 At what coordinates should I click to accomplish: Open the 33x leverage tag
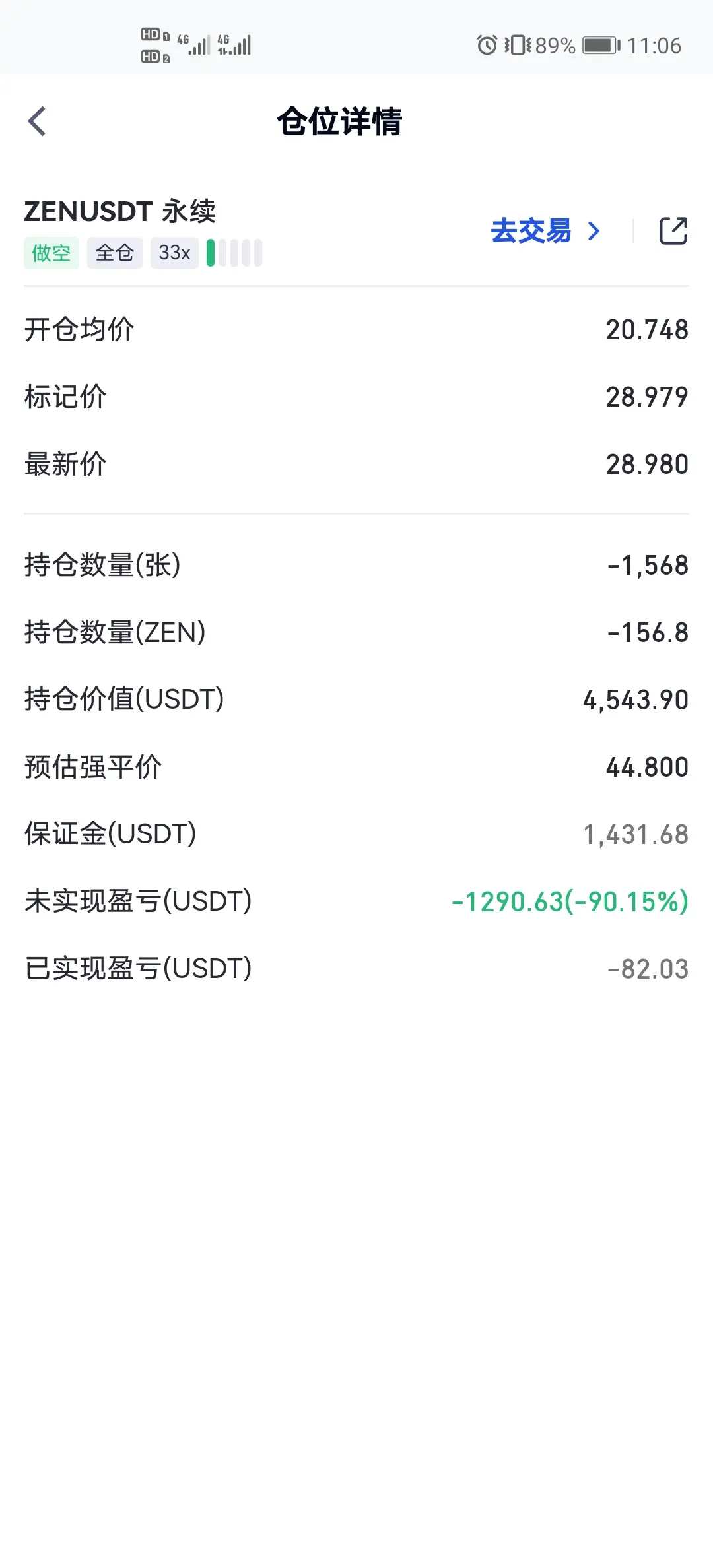(x=174, y=253)
